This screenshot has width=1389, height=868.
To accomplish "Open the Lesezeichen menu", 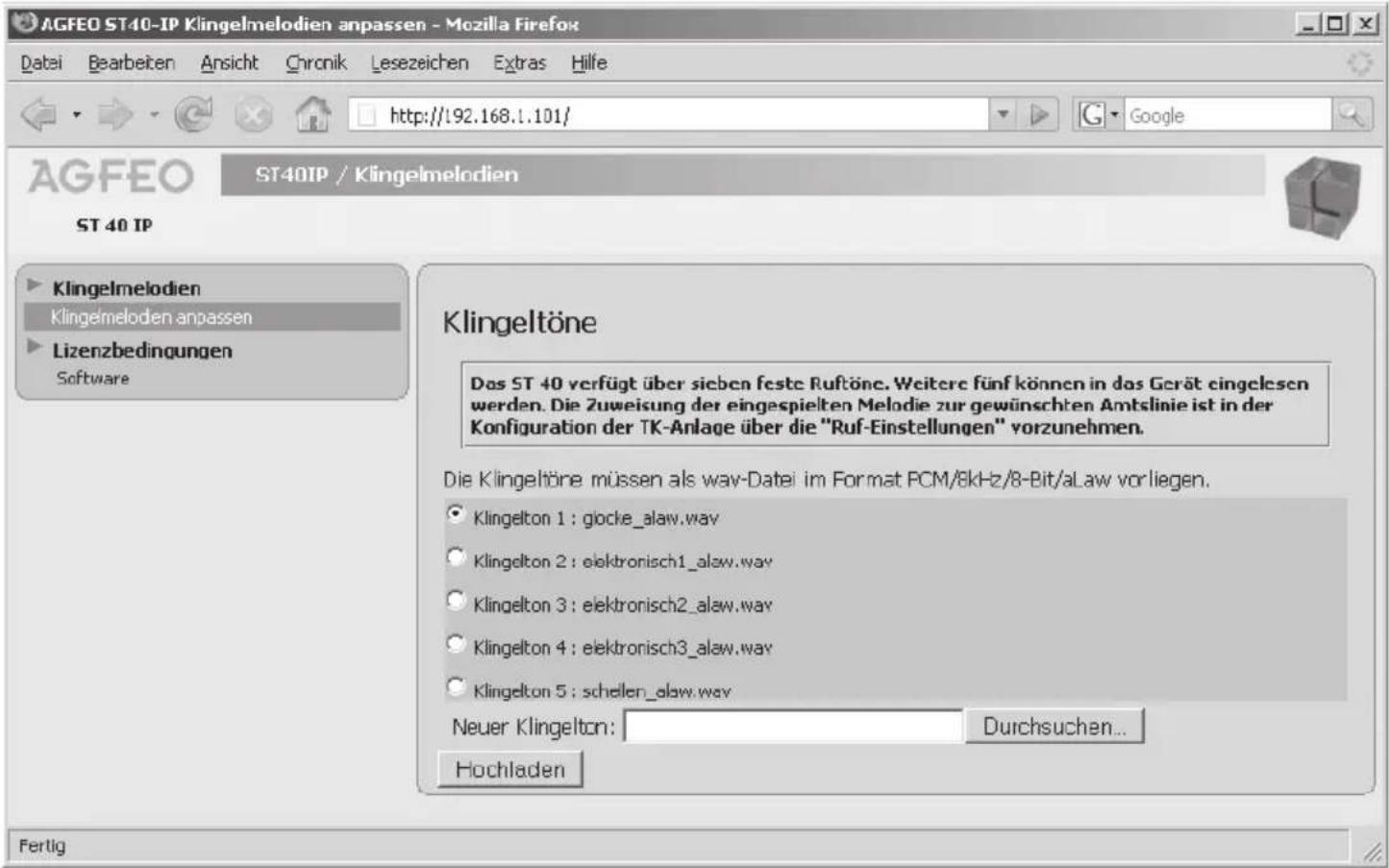I will pos(419,63).
